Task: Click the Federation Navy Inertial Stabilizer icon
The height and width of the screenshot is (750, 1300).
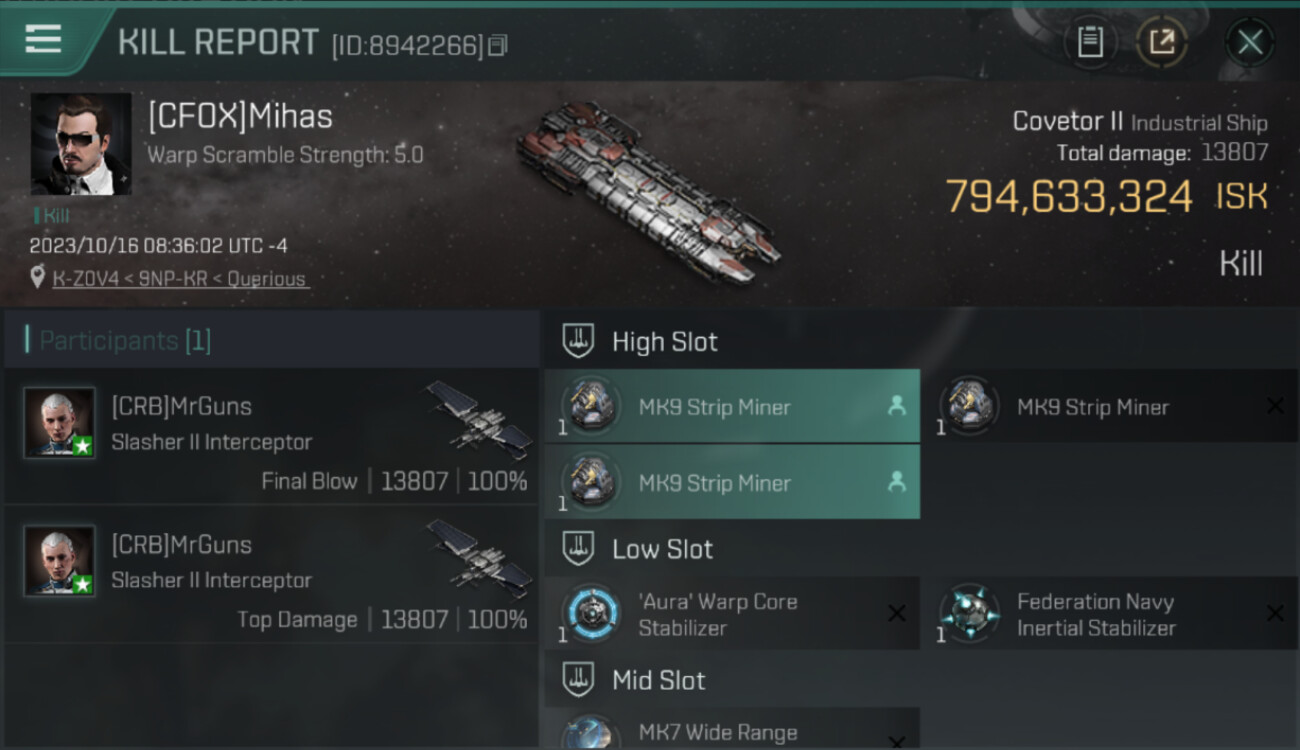Action: (x=970, y=612)
